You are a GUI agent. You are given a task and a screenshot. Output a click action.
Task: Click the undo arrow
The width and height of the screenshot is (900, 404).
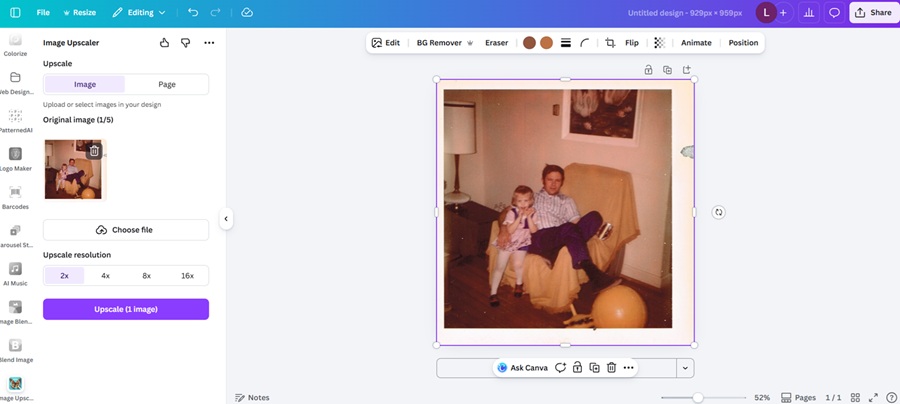tap(193, 13)
